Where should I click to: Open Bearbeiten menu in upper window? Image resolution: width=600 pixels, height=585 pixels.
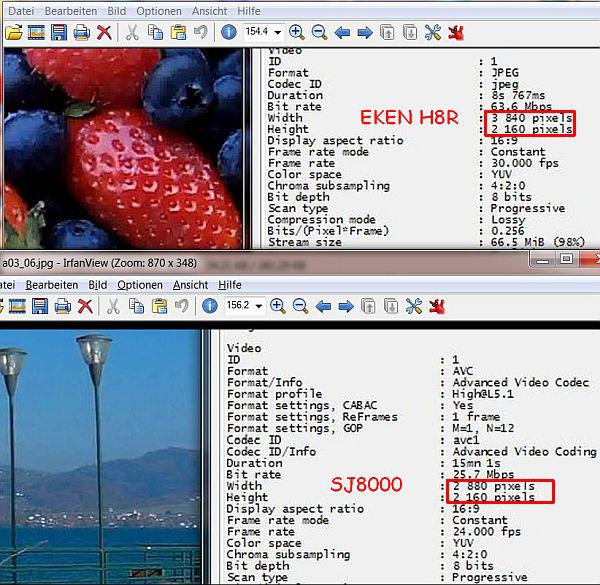[x=71, y=11]
